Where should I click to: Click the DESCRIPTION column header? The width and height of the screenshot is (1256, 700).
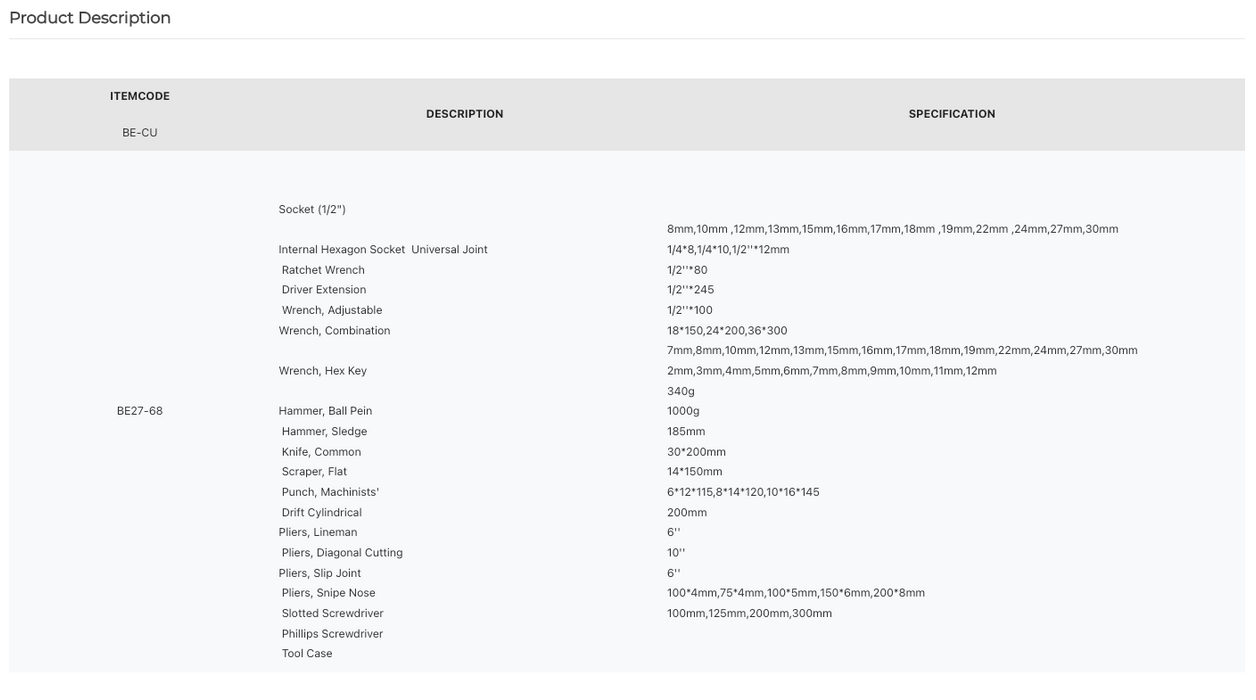point(465,114)
